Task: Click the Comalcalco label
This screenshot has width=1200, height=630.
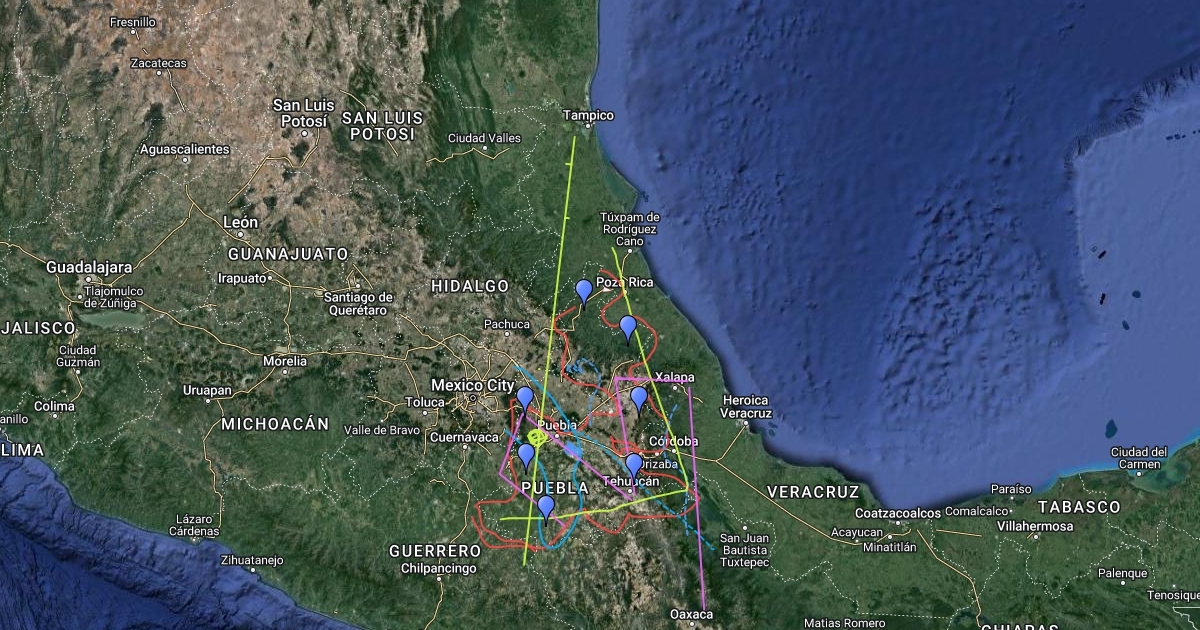Action: (x=977, y=511)
